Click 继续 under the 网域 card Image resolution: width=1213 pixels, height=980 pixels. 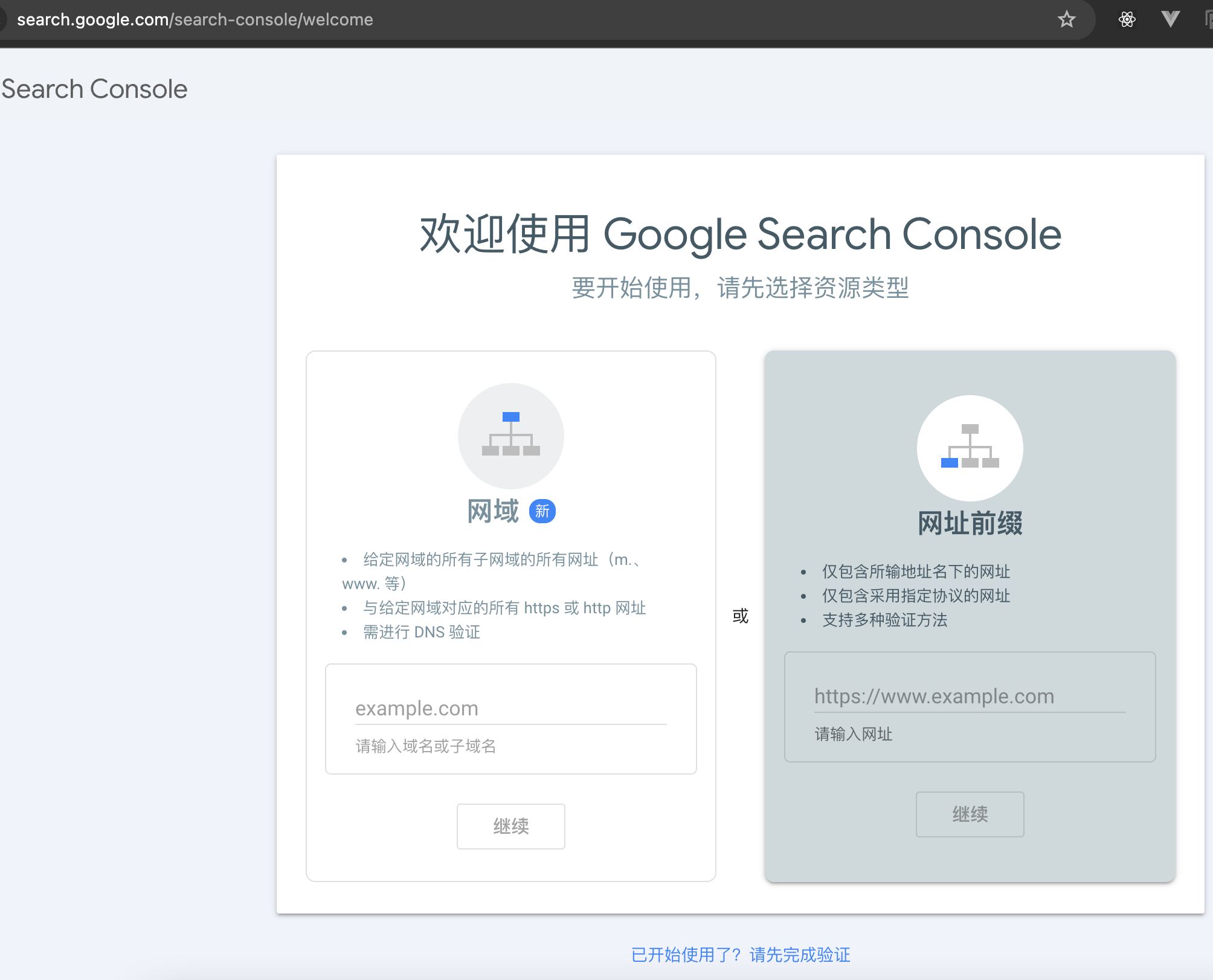tap(511, 826)
